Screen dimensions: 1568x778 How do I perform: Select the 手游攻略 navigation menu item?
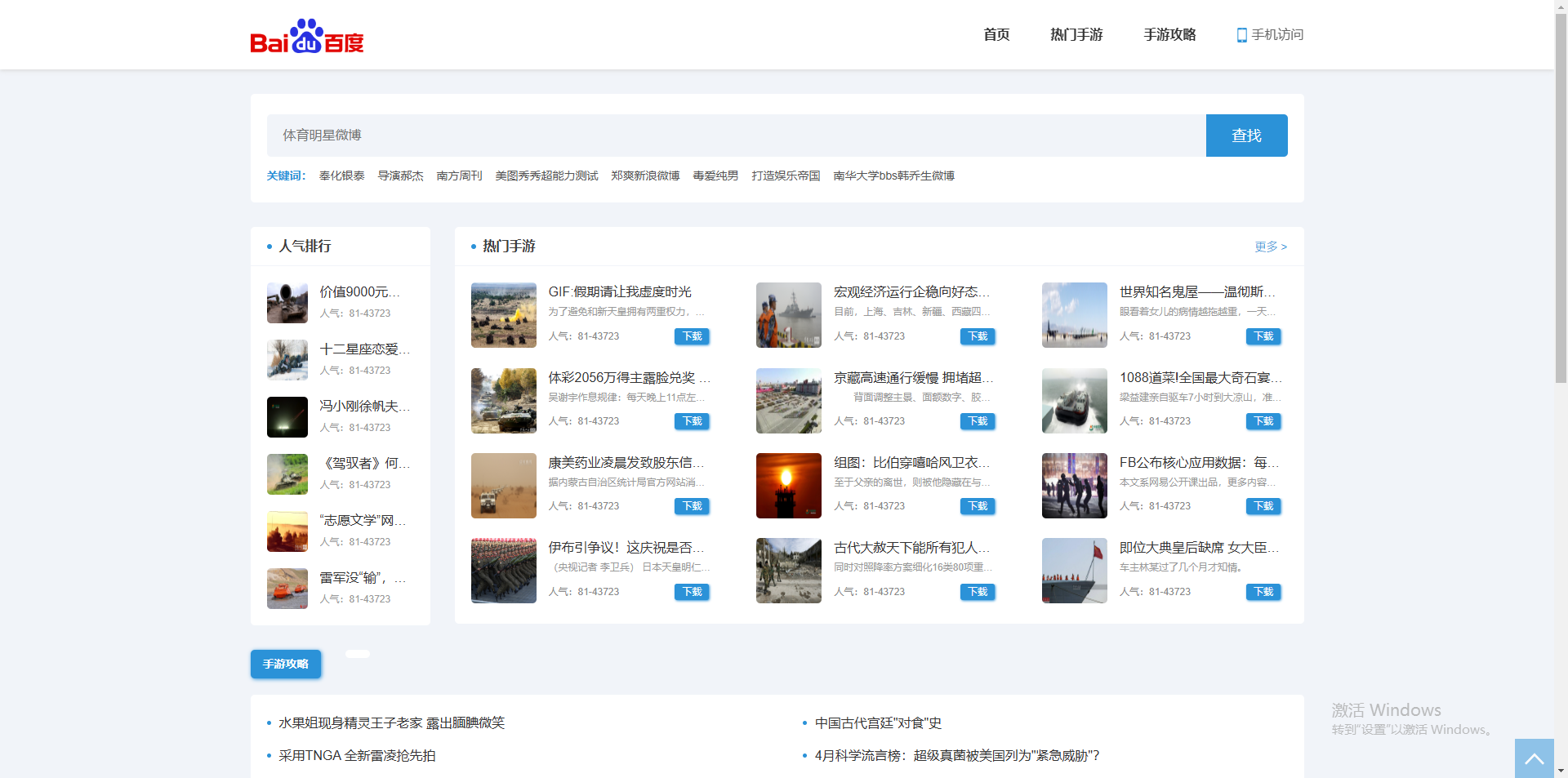[x=1169, y=35]
